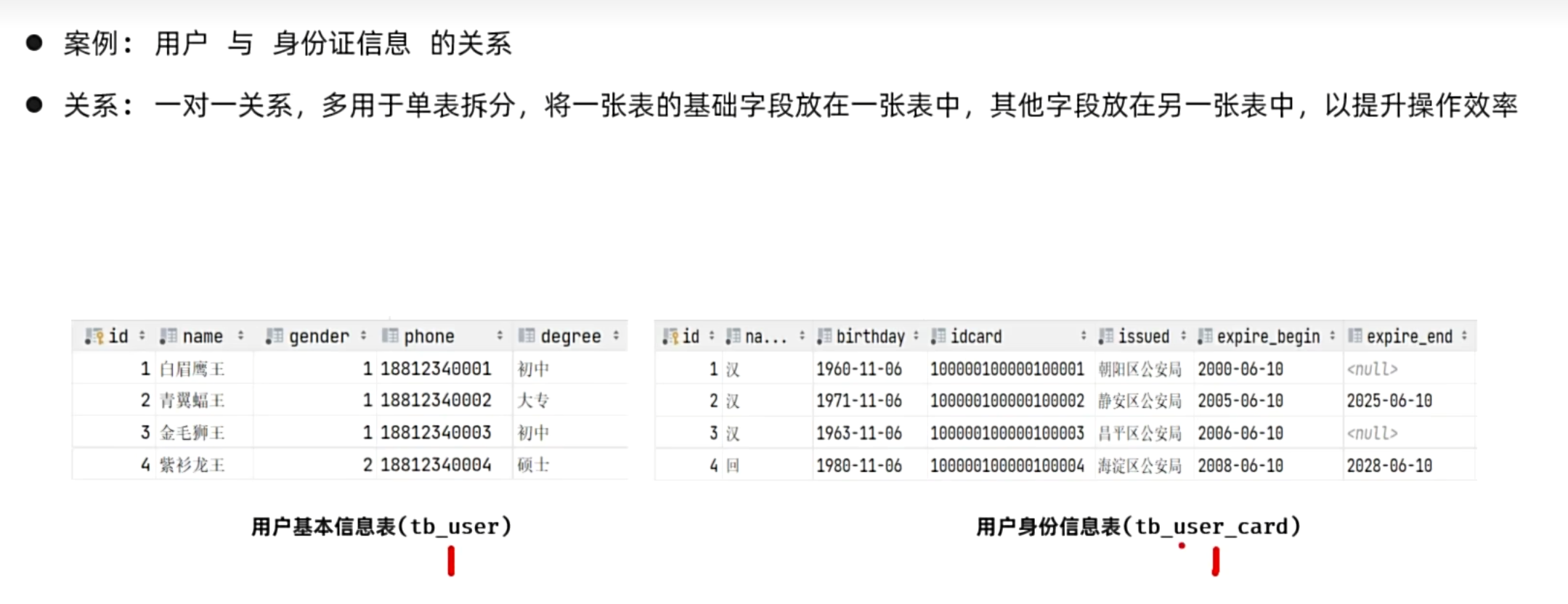Select birthday cell 1960-11-06

(859, 370)
